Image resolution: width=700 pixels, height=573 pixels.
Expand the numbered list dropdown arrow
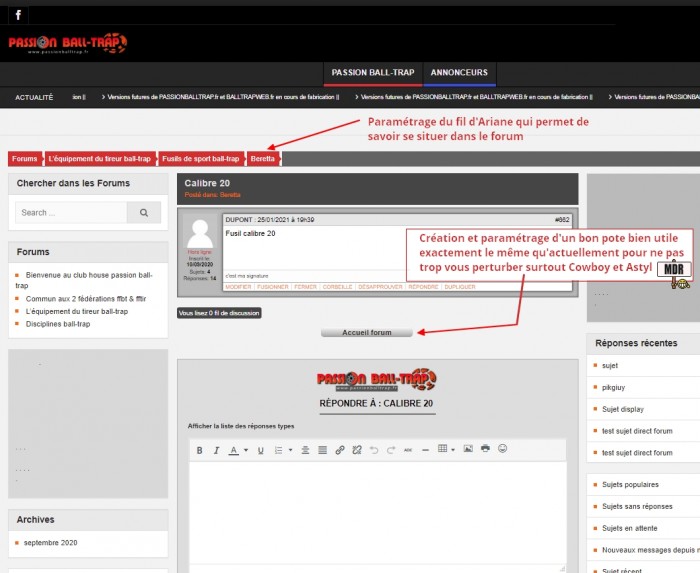pyautogui.click(x=291, y=451)
